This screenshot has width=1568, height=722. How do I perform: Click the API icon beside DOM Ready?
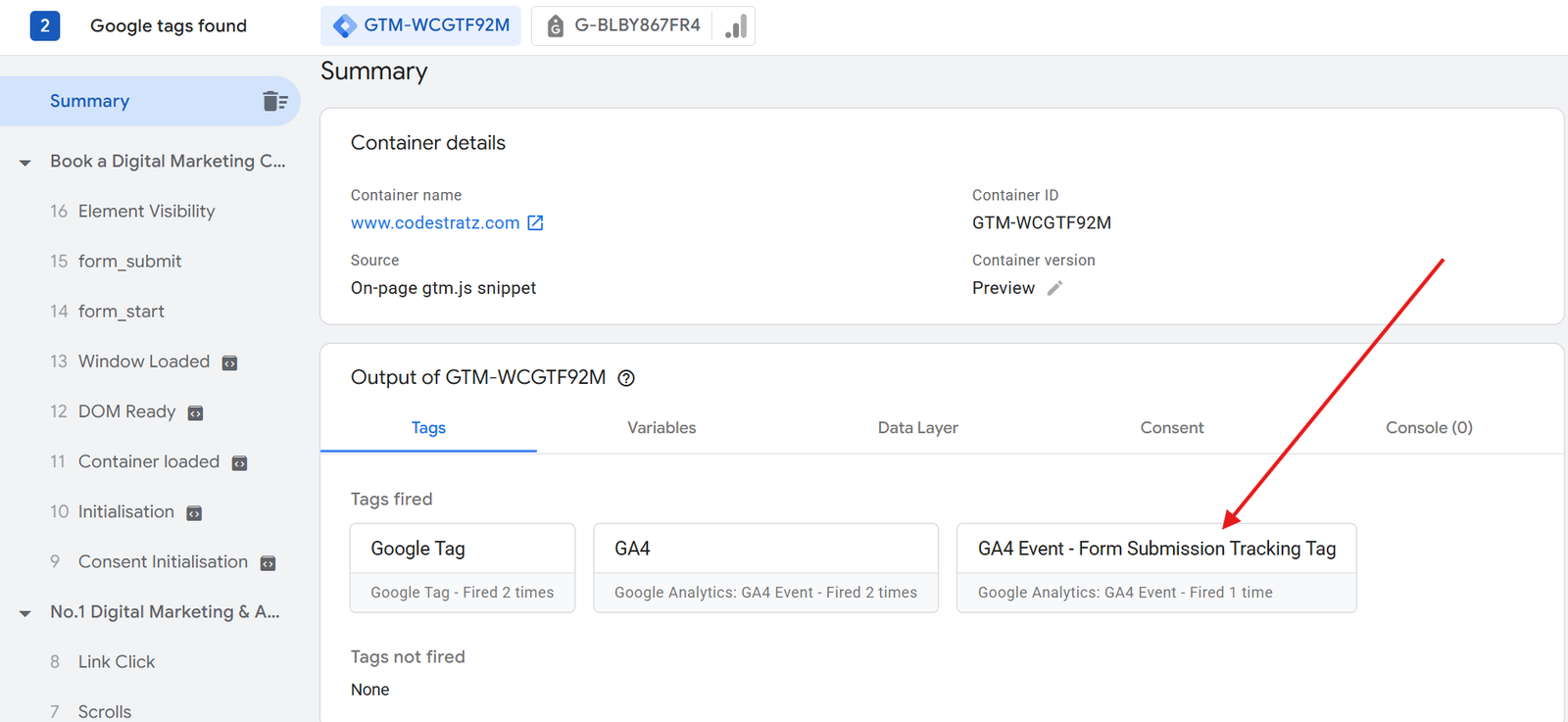tap(195, 413)
